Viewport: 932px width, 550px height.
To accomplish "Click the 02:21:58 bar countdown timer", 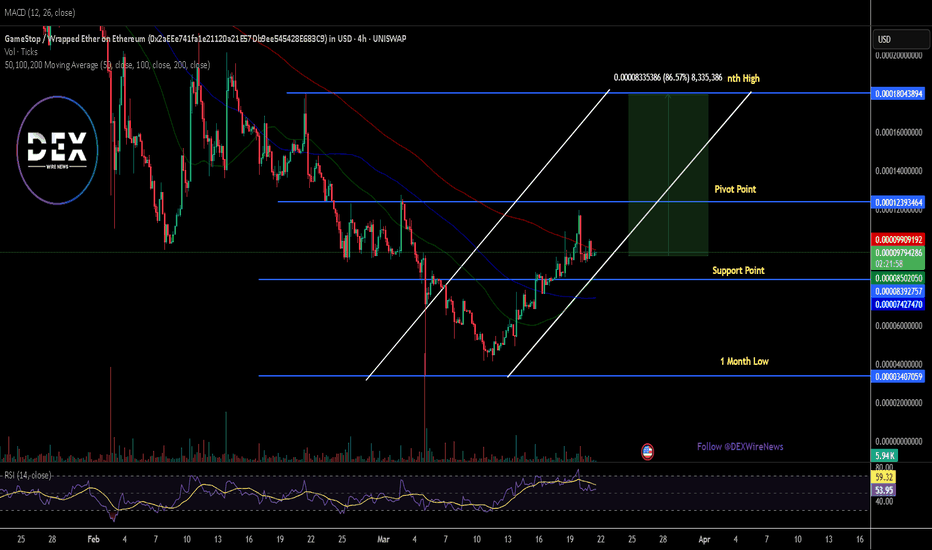I will coord(889,264).
